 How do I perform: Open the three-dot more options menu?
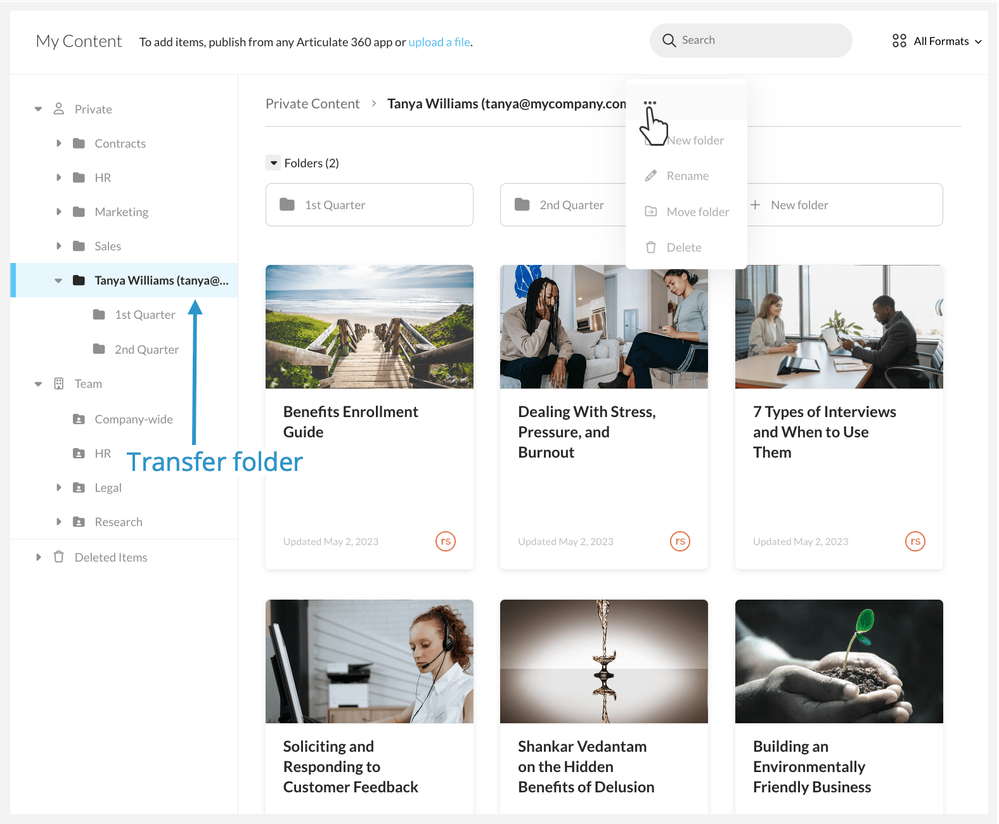coord(650,103)
